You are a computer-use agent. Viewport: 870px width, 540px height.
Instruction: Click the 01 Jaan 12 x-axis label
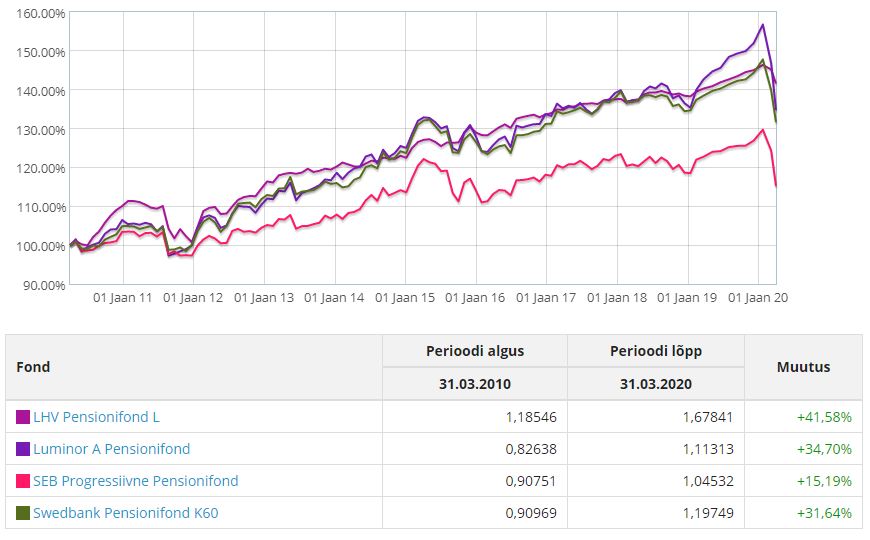click(x=193, y=298)
